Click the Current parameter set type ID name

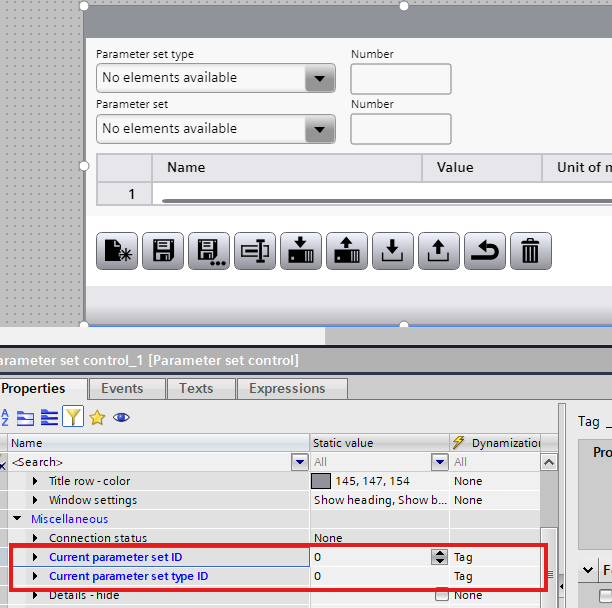click(x=128, y=576)
